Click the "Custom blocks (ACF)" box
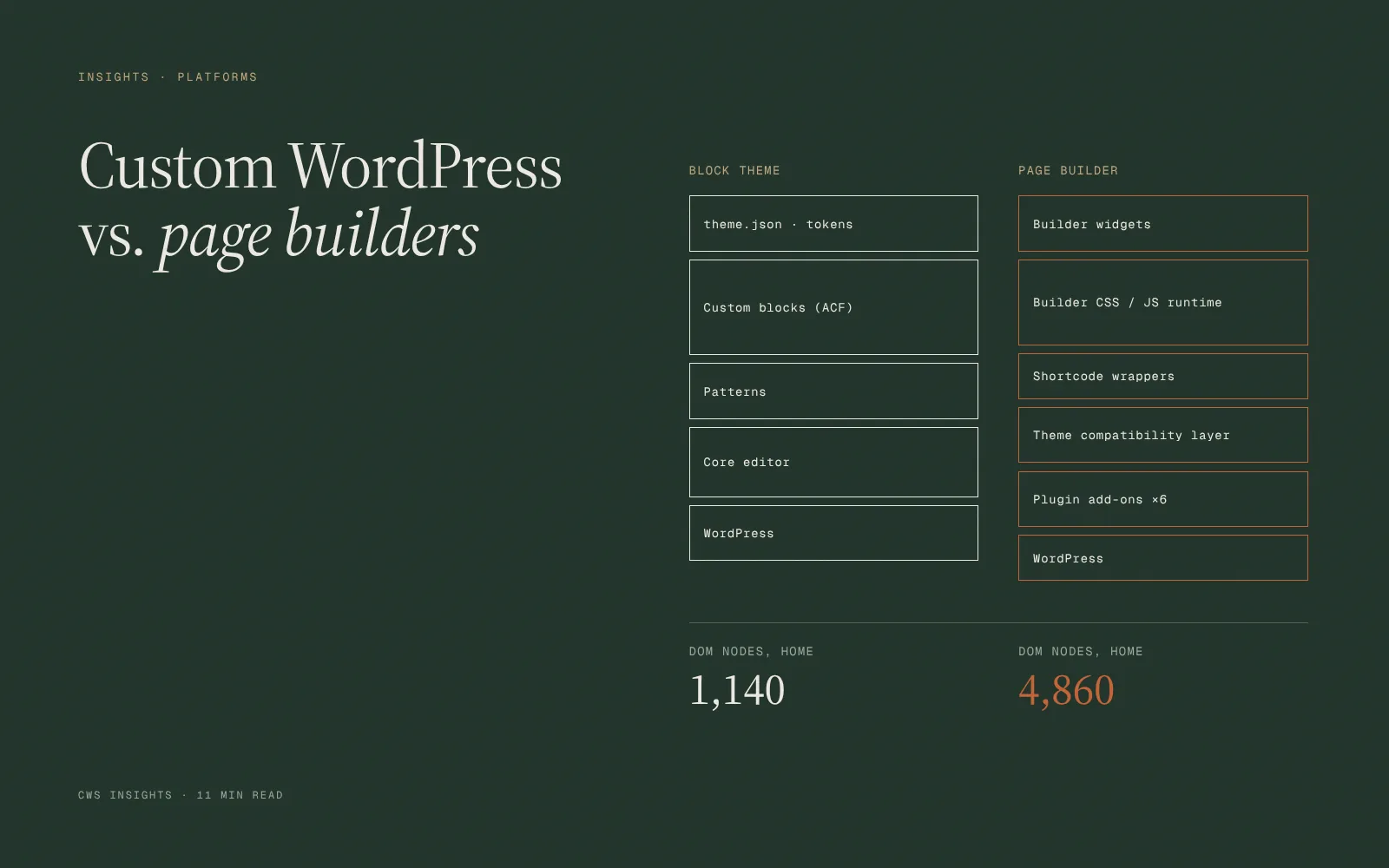Image resolution: width=1389 pixels, height=868 pixels. (x=833, y=307)
